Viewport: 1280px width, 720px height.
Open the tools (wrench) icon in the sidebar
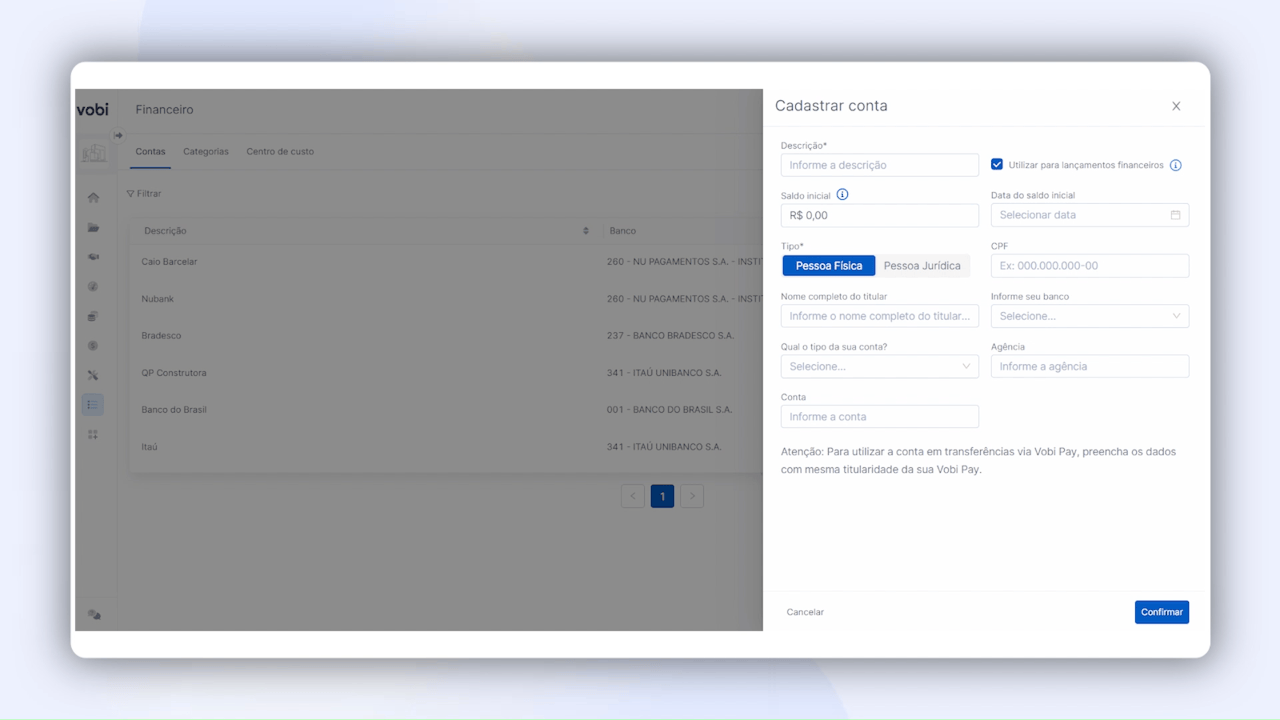point(93,375)
